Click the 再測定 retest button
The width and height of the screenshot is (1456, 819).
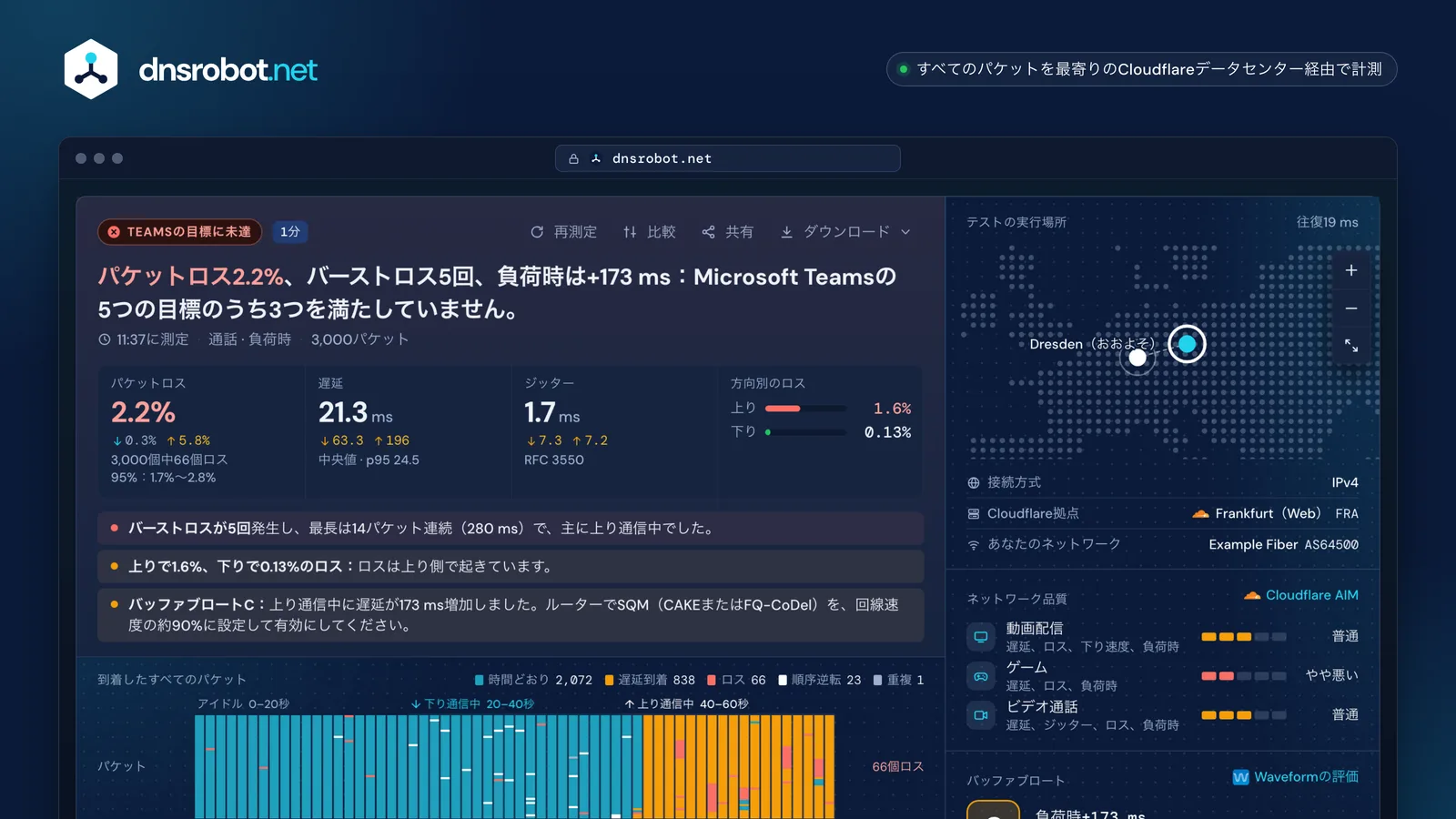[x=564, y=232]
